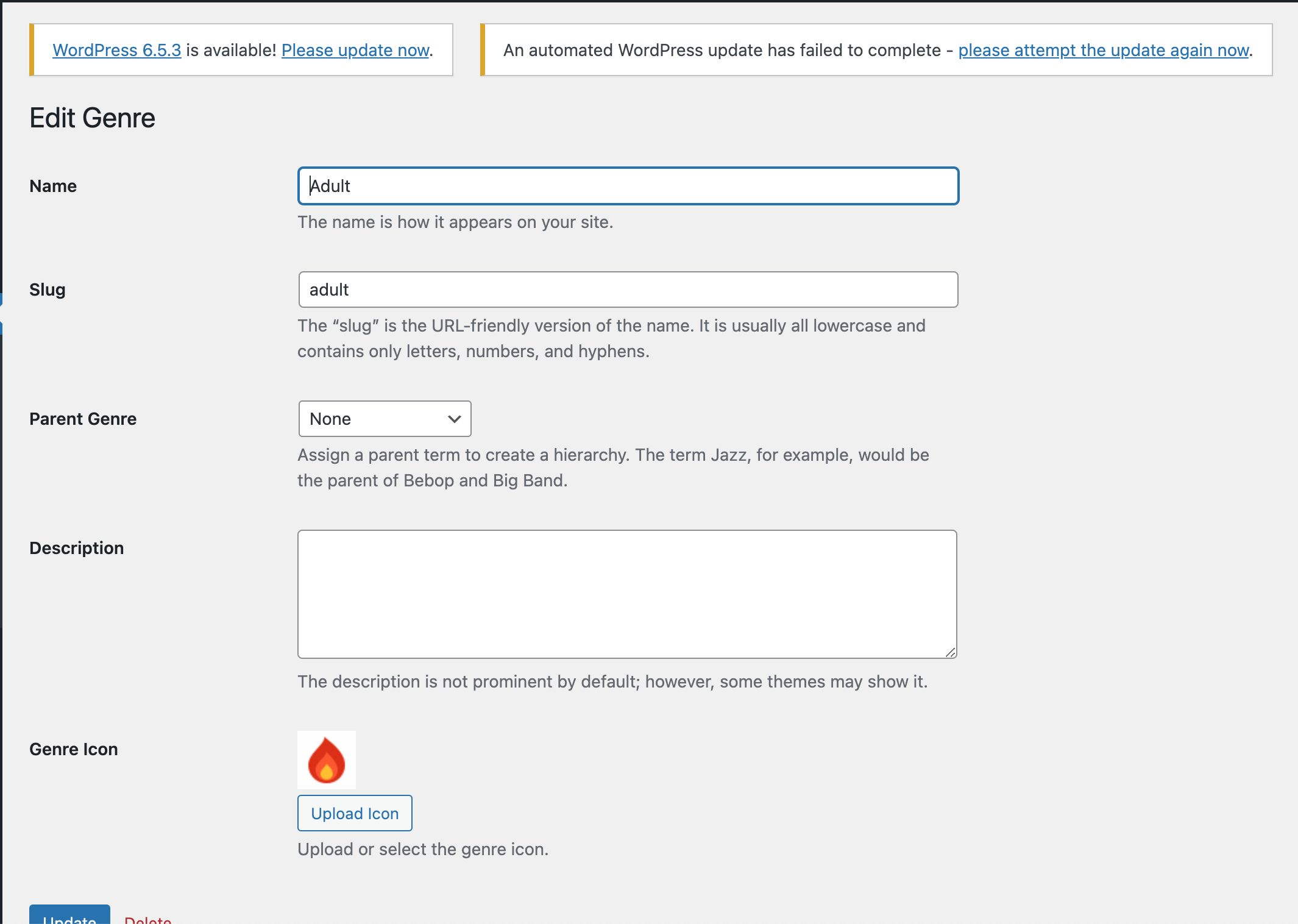Click the Edit Genre page heading
Image resolution: width=1298 pixels, height=924 pixels.
pyautogui.click(x=93, y=118)
